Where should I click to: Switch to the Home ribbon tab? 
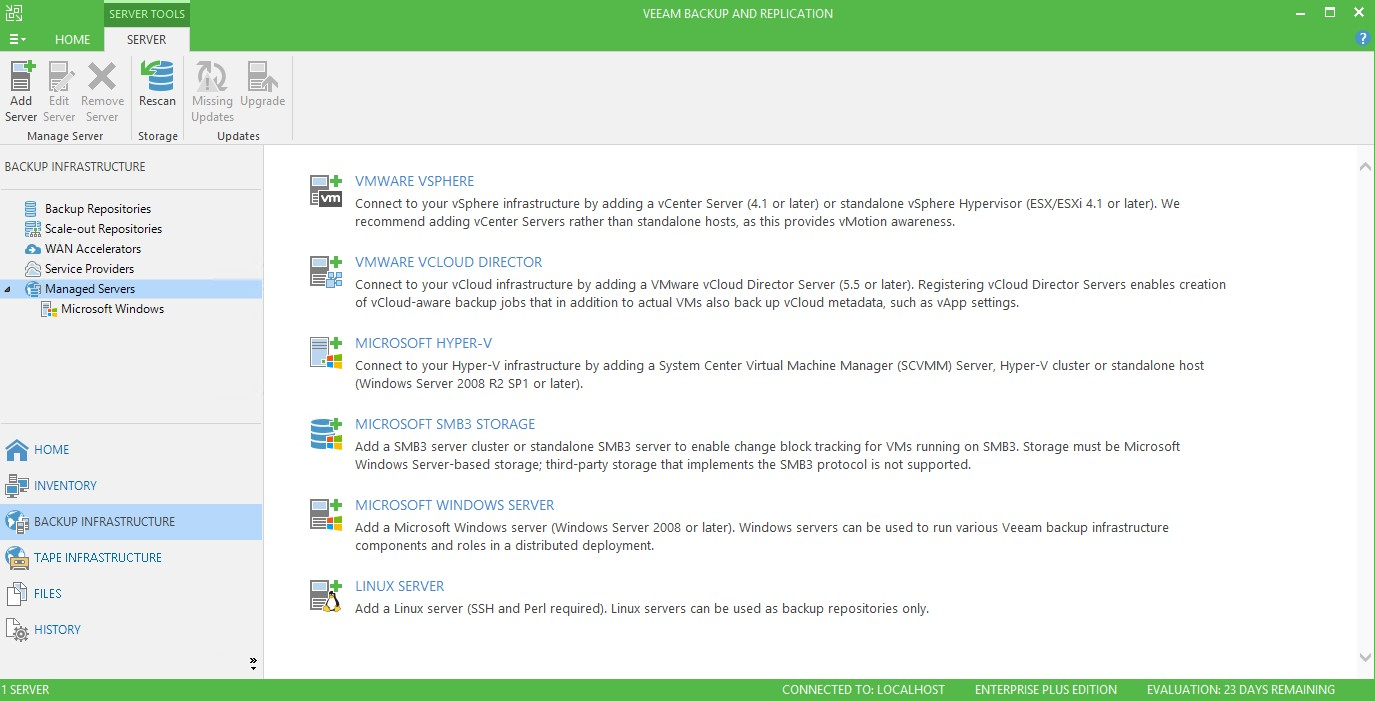coord(72,40)
